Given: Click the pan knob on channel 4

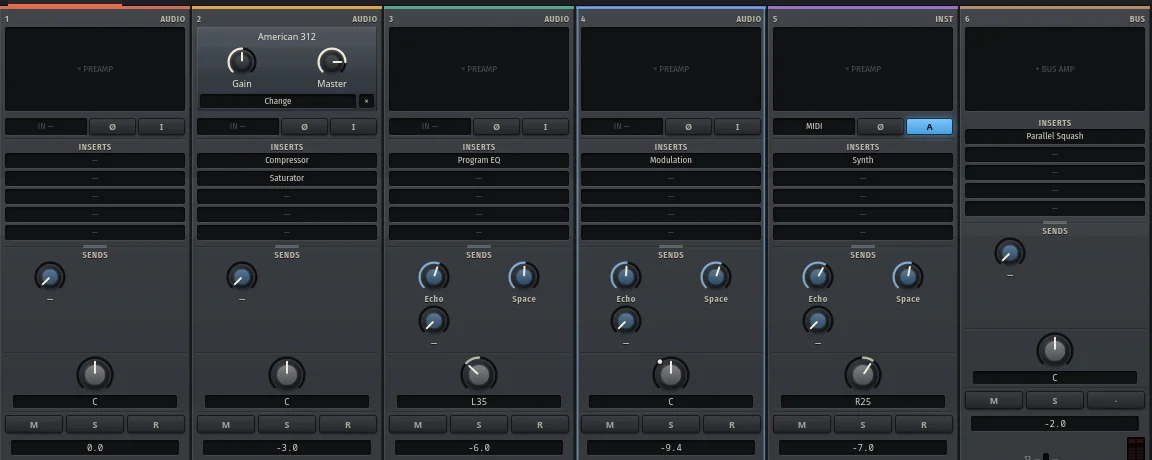Looking at the screenshot, I should point(671,375).
